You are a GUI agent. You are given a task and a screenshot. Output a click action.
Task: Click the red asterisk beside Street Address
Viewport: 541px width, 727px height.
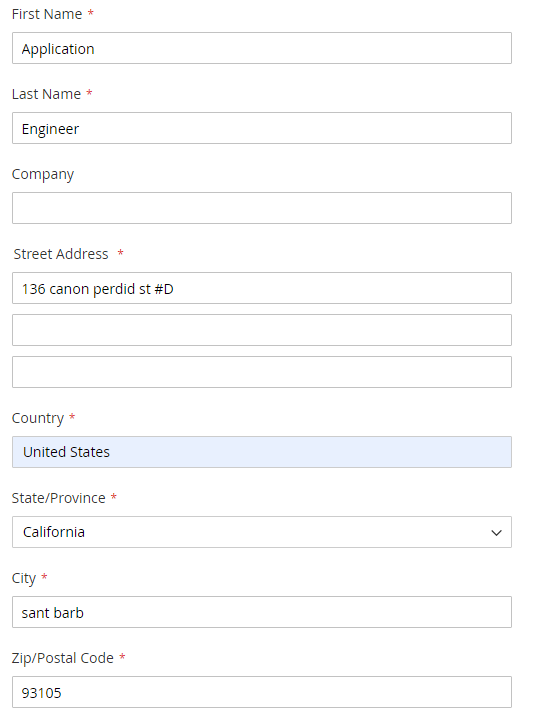click(121, 253)
